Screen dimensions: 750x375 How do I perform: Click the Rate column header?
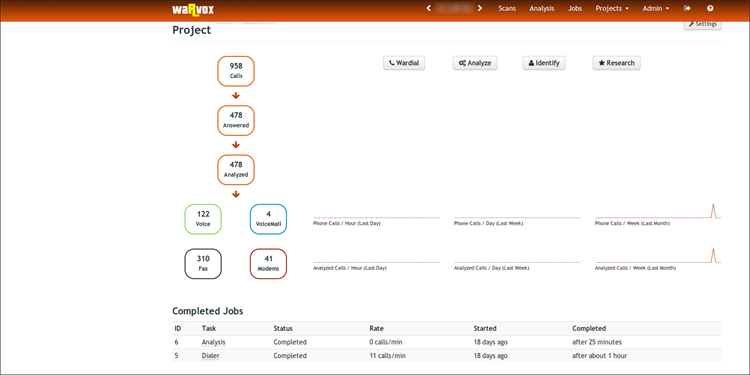point(376,329)
